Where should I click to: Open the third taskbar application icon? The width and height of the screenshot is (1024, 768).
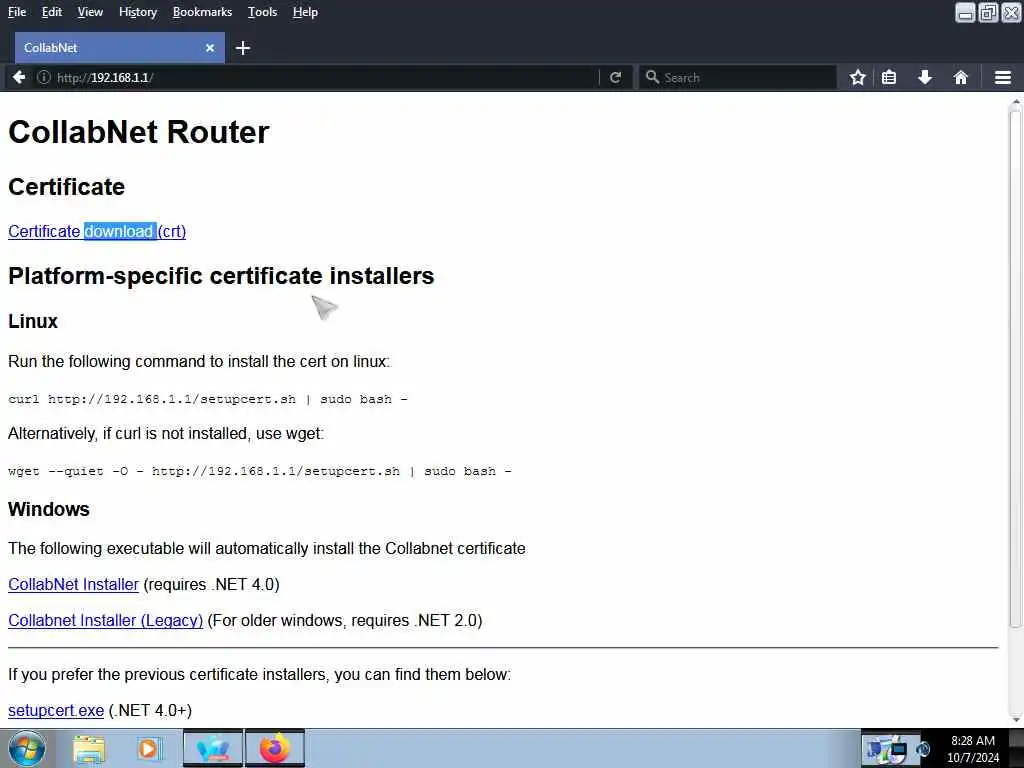click(213, 748)
